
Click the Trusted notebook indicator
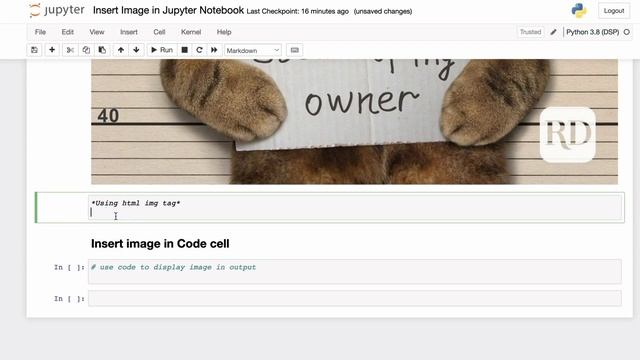point(530,32)
